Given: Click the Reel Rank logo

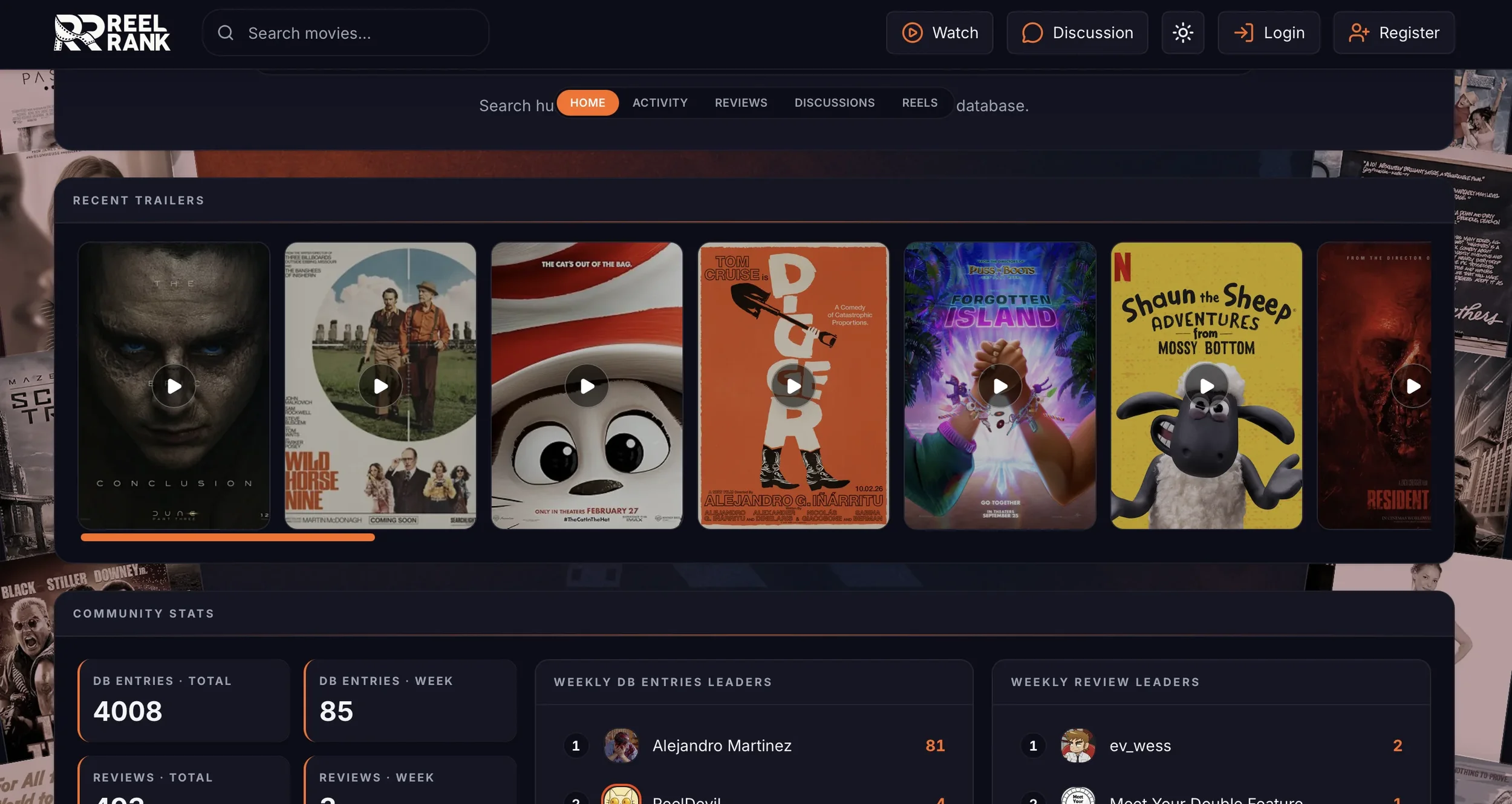Looking at the screenshot, I should point(112,33).
